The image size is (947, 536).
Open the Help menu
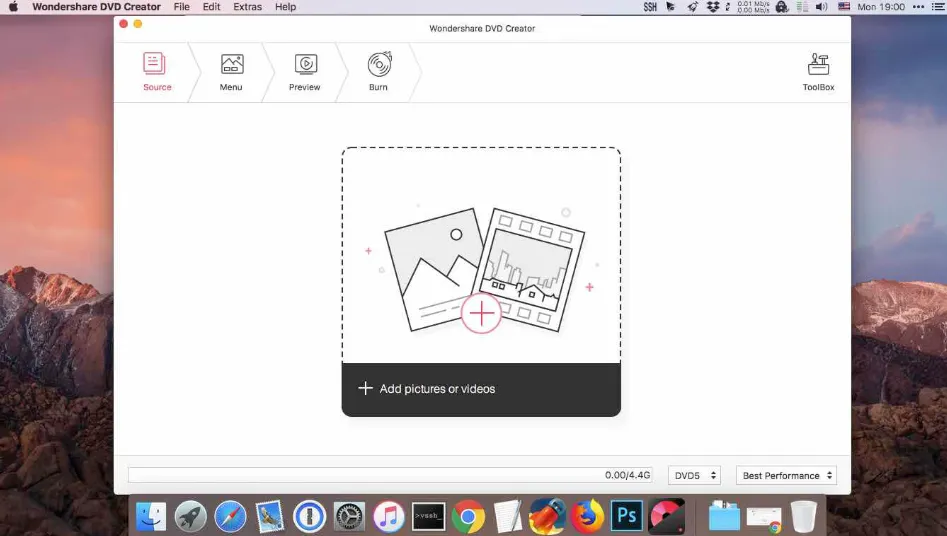pos(285,7)
